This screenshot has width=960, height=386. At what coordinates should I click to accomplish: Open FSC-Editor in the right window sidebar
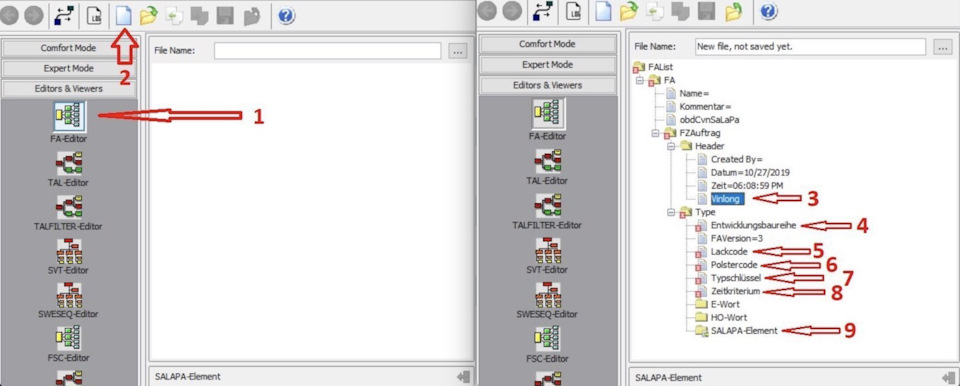click(x=547, y=343)
